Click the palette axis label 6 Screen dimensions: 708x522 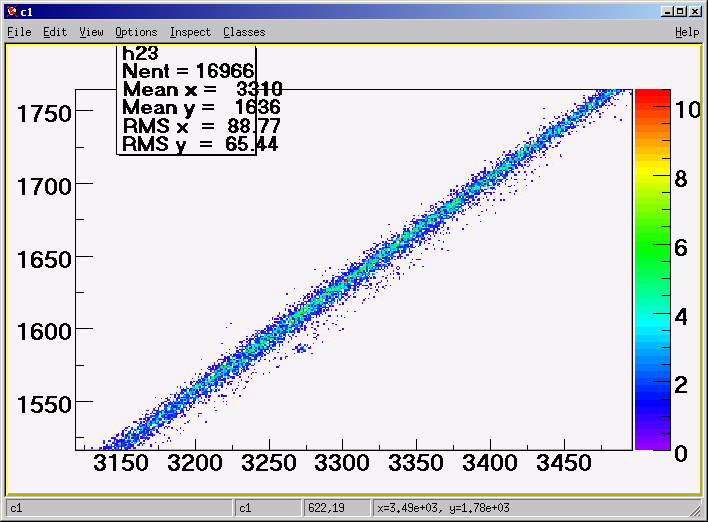[x=681, y=248]
